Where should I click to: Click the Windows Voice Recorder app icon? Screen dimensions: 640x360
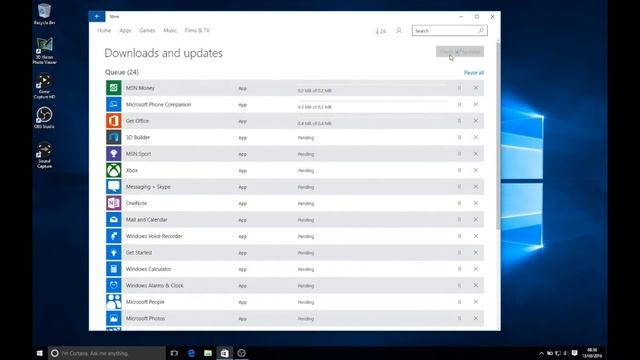(x=113, y=236)
